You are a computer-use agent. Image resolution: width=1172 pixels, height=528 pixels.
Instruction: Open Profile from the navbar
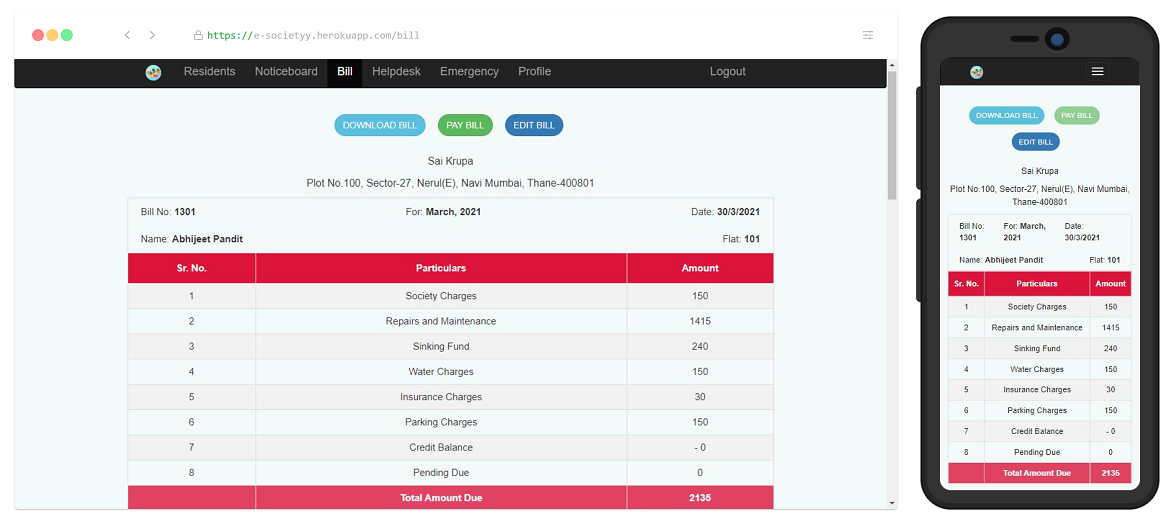[x=534, y=72]
